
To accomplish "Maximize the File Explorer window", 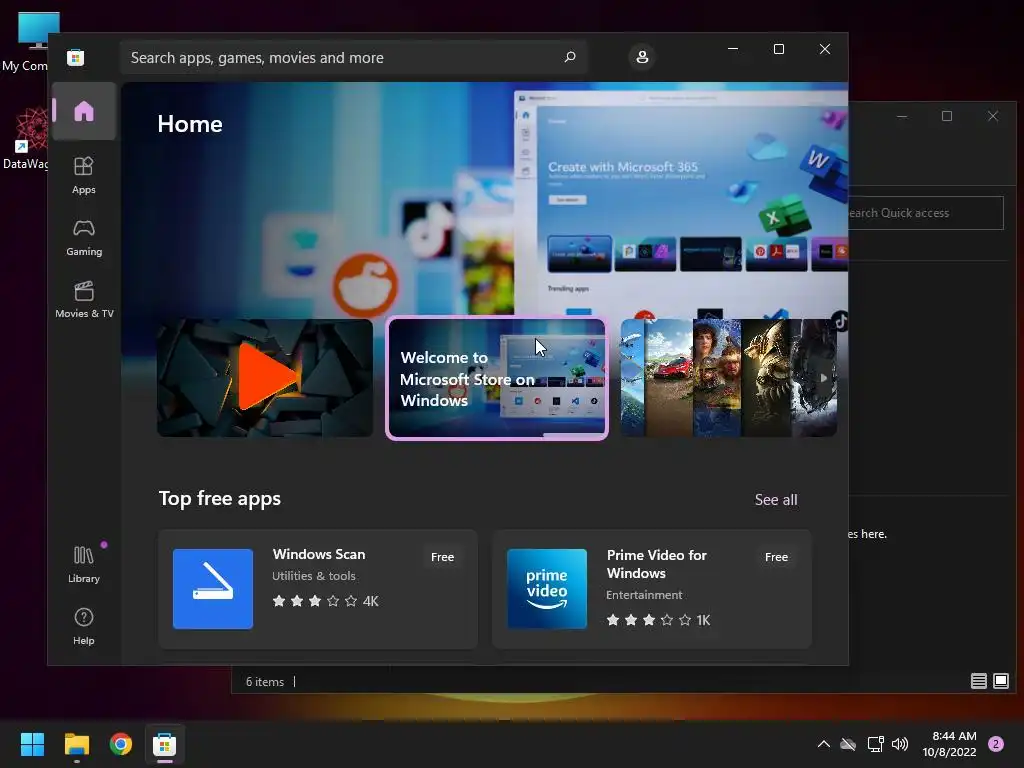I will click(947, 116).
